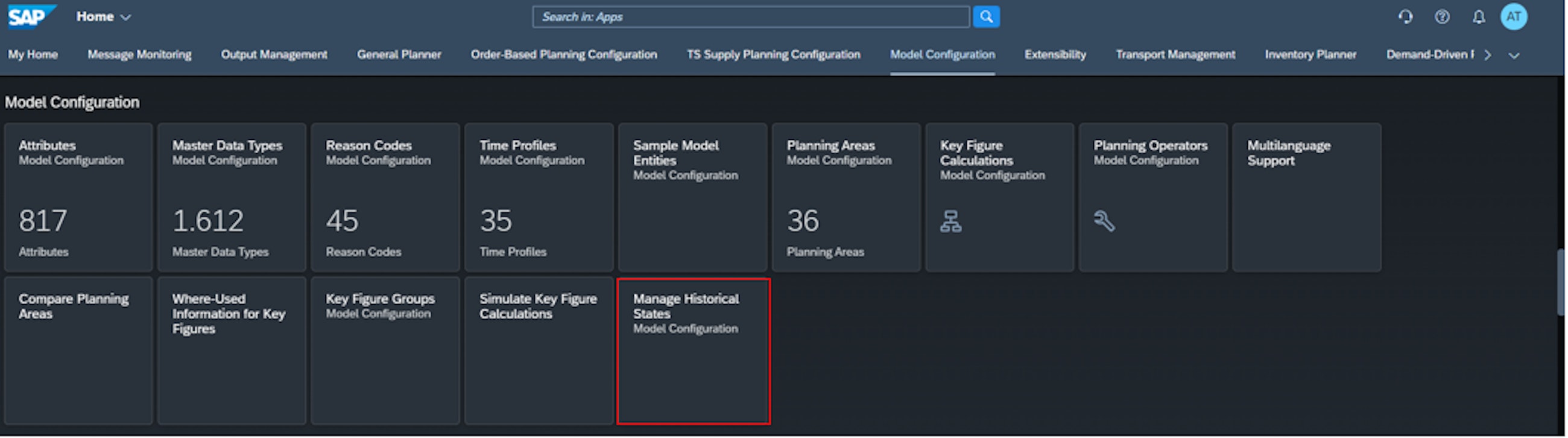
Task: Open the help question mark icon
Action: (x=1442, y=17)
